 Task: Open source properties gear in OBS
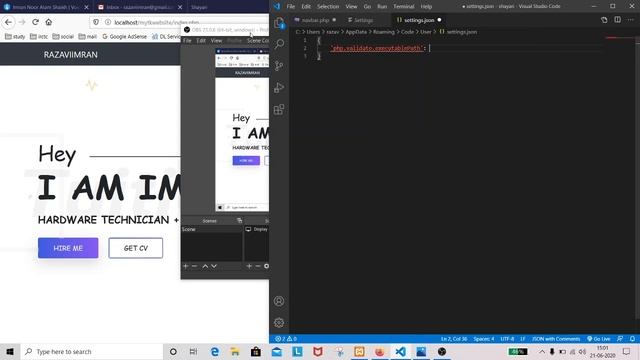(x=267, y=266)
